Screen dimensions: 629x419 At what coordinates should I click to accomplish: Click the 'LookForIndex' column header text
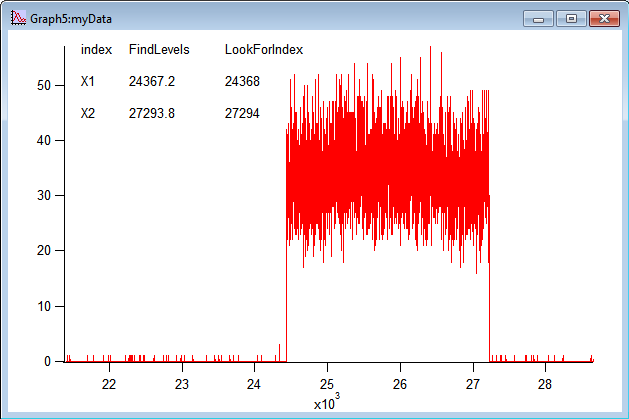[x=264, y=50]
